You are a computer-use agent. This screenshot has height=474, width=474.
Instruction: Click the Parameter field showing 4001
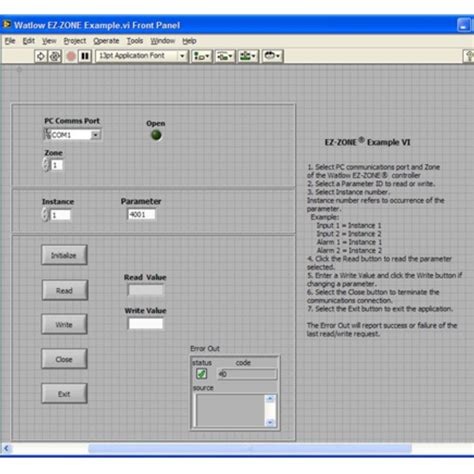(141, 214)
